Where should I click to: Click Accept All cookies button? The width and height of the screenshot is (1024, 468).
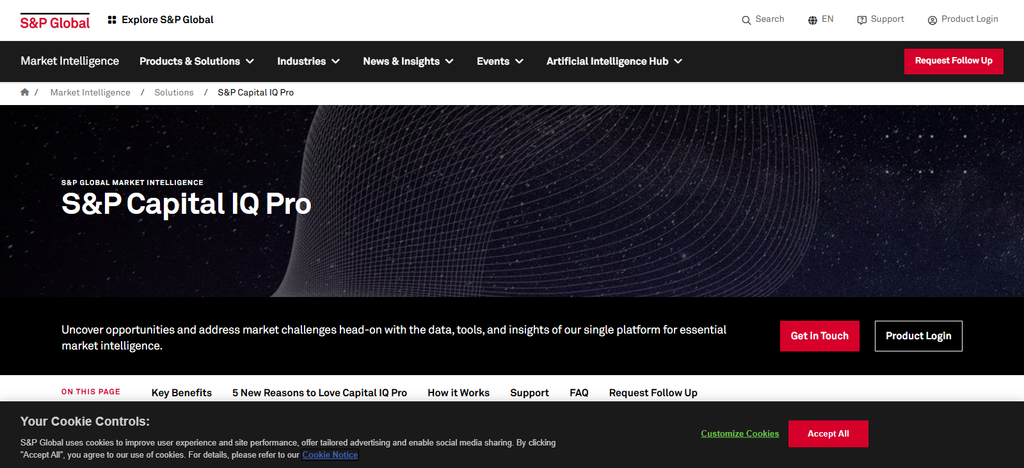point(828,433)
